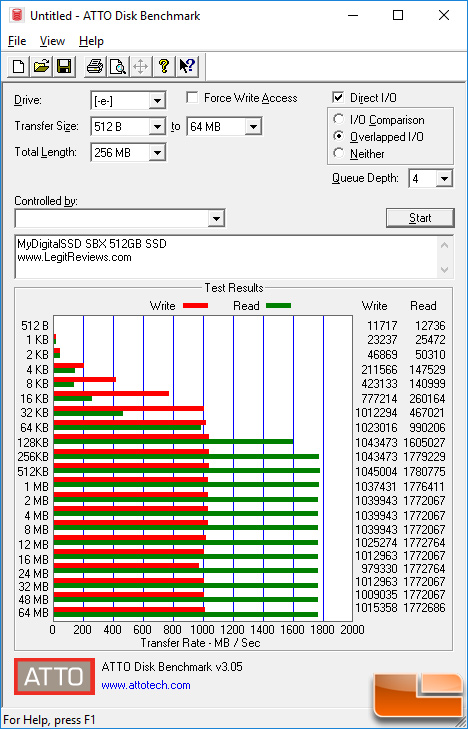468x729 pixels.
Task: Uncheck the Direct I/O checkbox
Action: [x=338, y=98]
